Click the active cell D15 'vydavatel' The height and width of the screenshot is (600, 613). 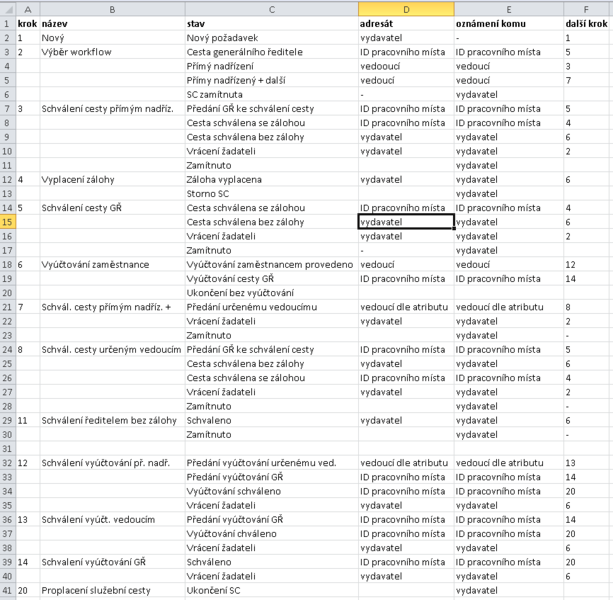coord(406,222)
